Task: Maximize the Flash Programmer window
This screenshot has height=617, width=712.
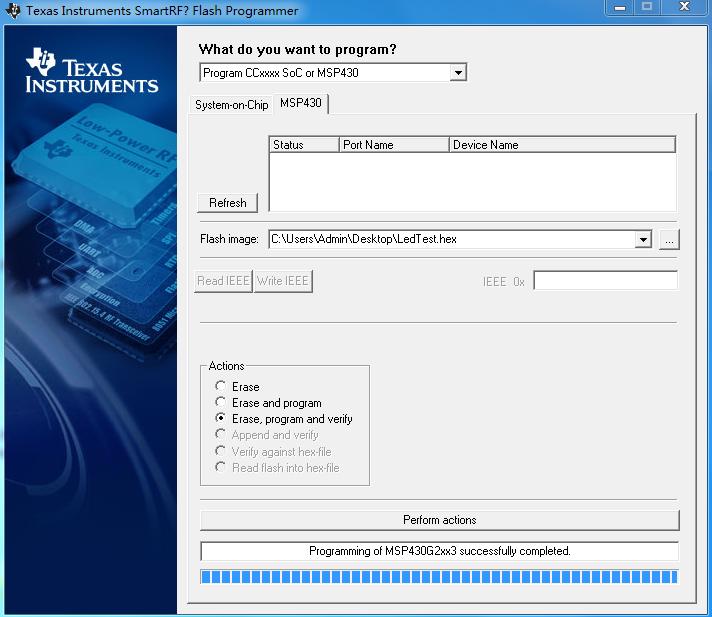Action: tap(647, 8)
